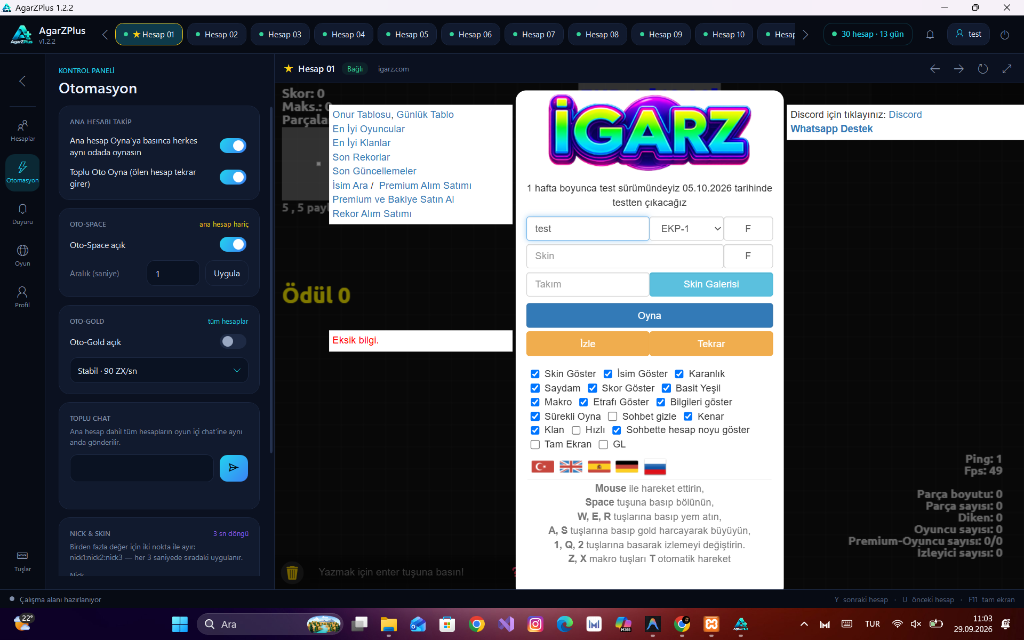Image resolution: width=1024 pixels, height=640 pixels.
Task: Click the Windows Start button
Action: point(180,624)
